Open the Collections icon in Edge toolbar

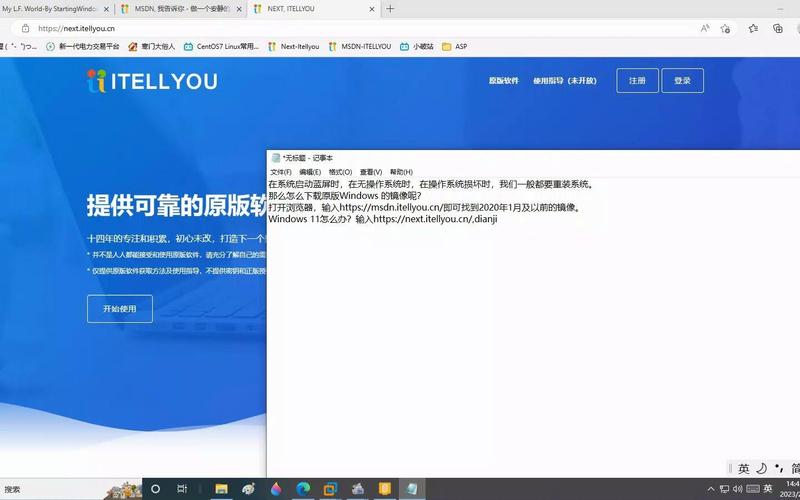(778, 29)
